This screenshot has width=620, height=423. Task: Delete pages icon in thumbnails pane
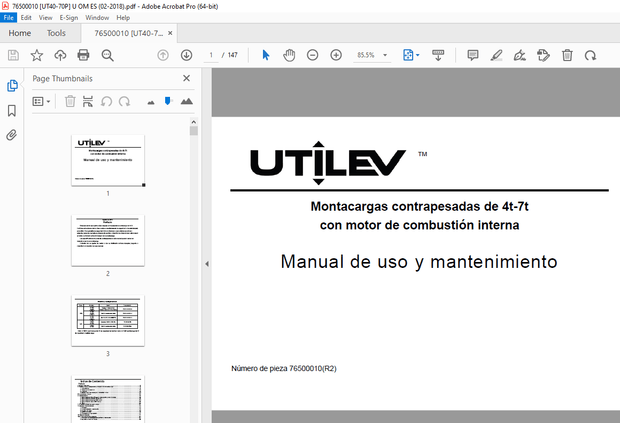tap(70, 102)
